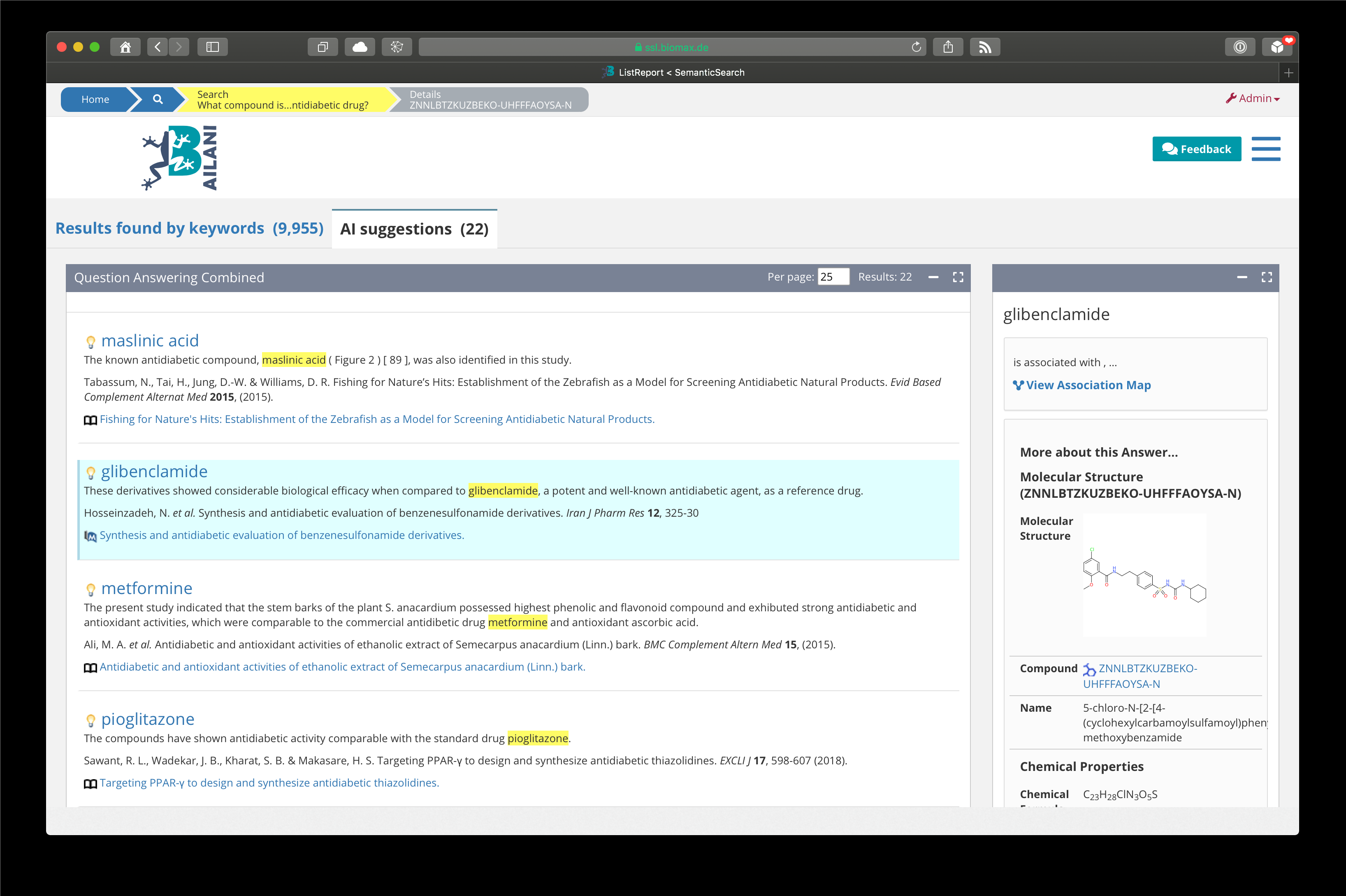
Task: Minimize the glibenclamide details panel
Action: click(1242, 277)
